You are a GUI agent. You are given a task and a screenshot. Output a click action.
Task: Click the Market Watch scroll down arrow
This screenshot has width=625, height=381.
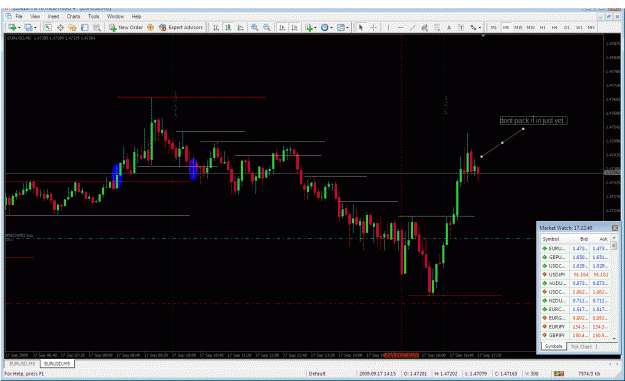tap(614, 338)
